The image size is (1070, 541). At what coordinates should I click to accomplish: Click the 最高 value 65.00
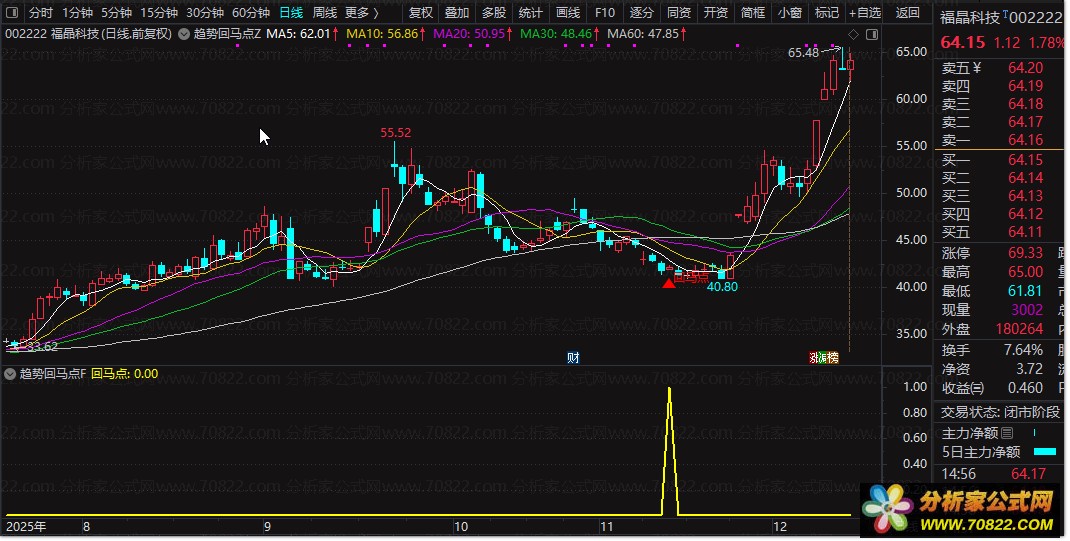coord(1026,272)
